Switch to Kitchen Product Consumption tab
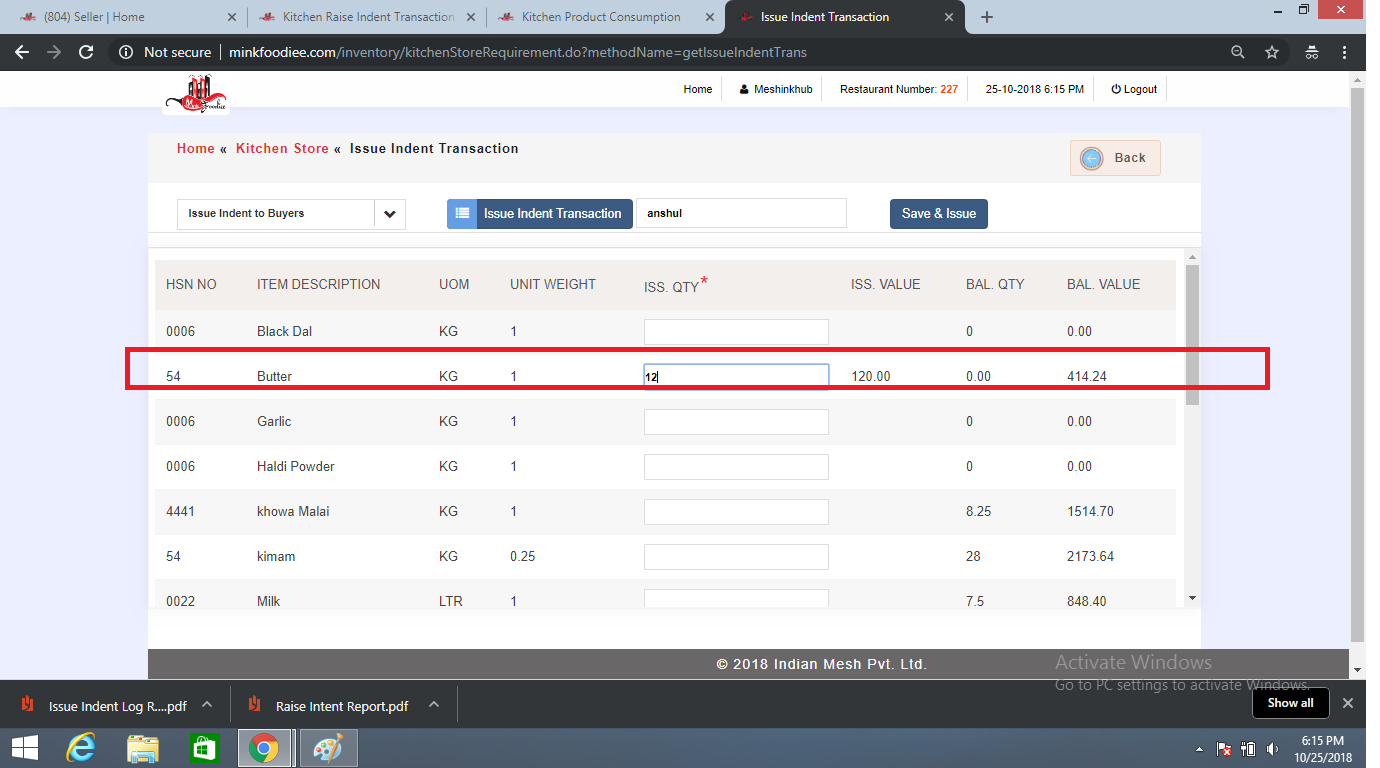 point(605,17)
